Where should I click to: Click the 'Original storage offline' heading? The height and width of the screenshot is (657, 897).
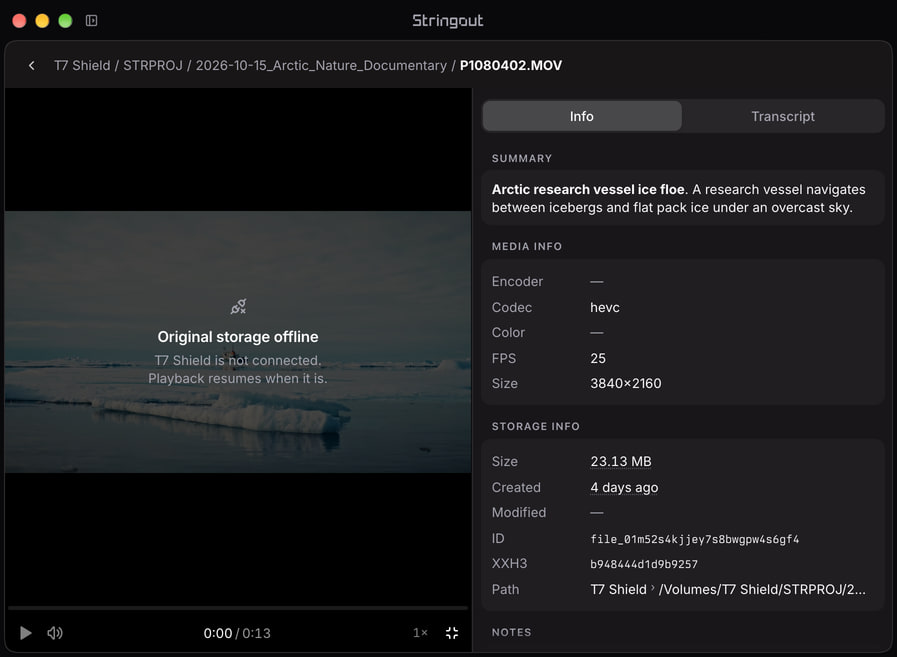(238, 337)
